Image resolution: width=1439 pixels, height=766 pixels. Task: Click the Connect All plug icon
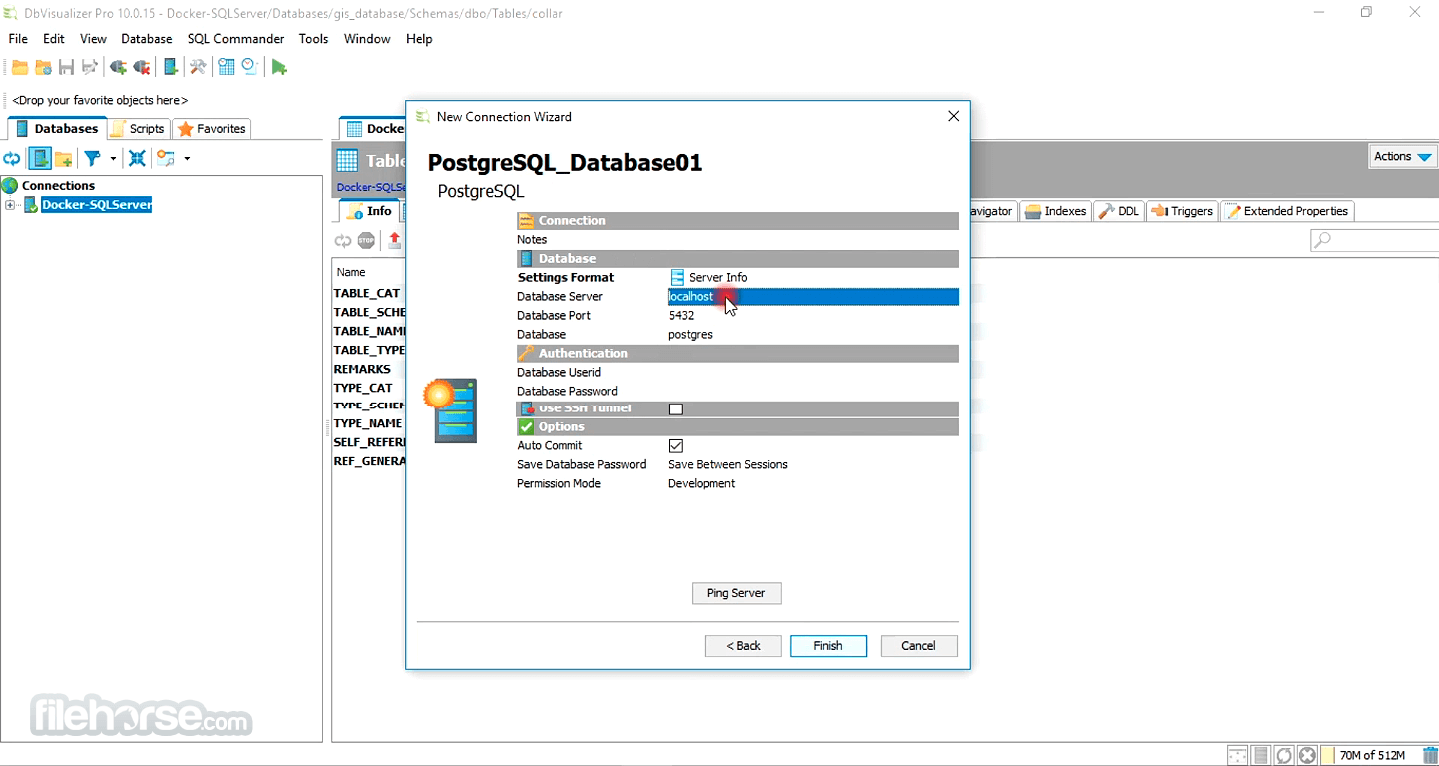click(x=118, y=68)
